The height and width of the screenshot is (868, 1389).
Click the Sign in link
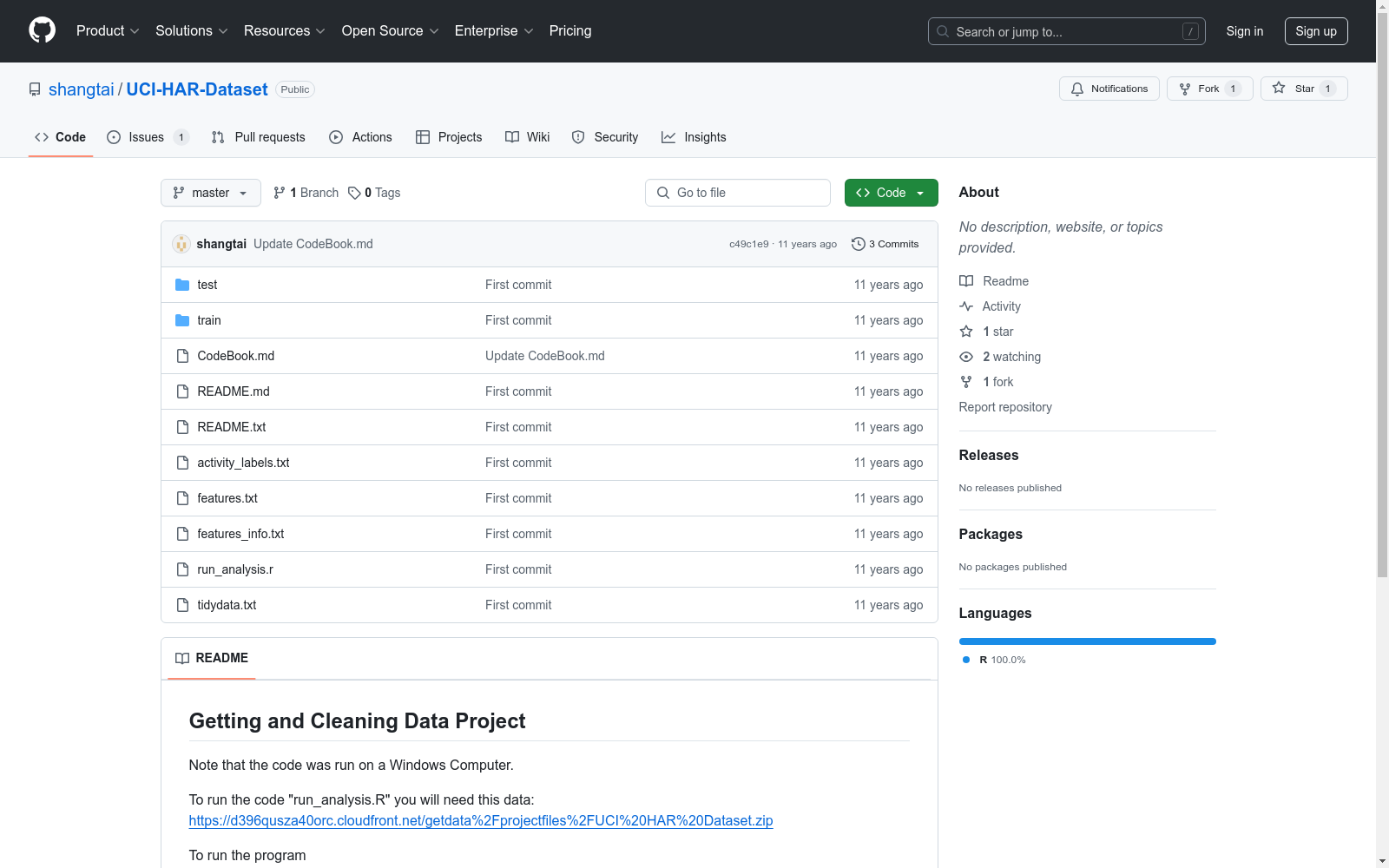coord(1245,31)
